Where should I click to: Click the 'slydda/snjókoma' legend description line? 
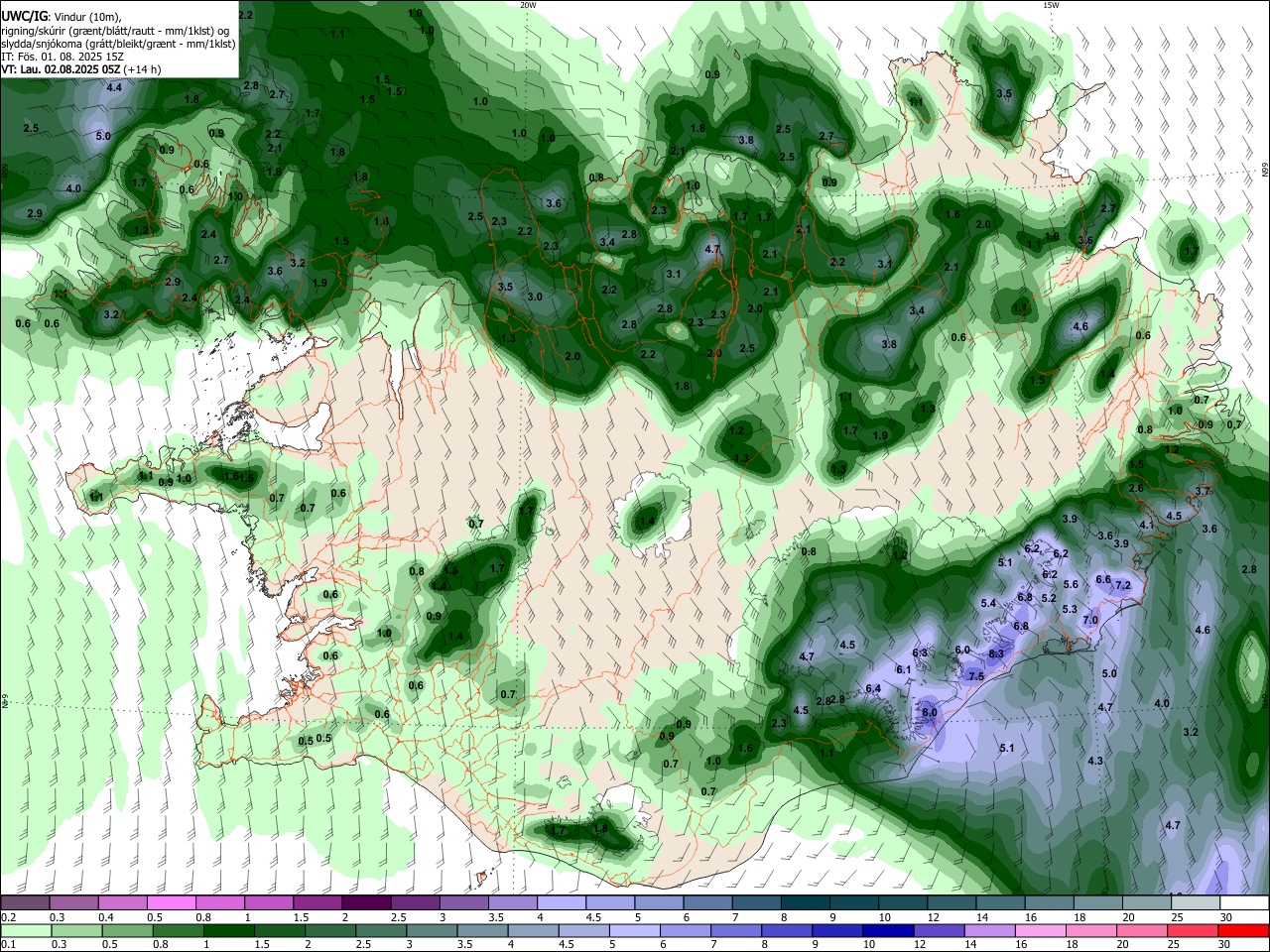pyautogui.click(x=118, y=44)
